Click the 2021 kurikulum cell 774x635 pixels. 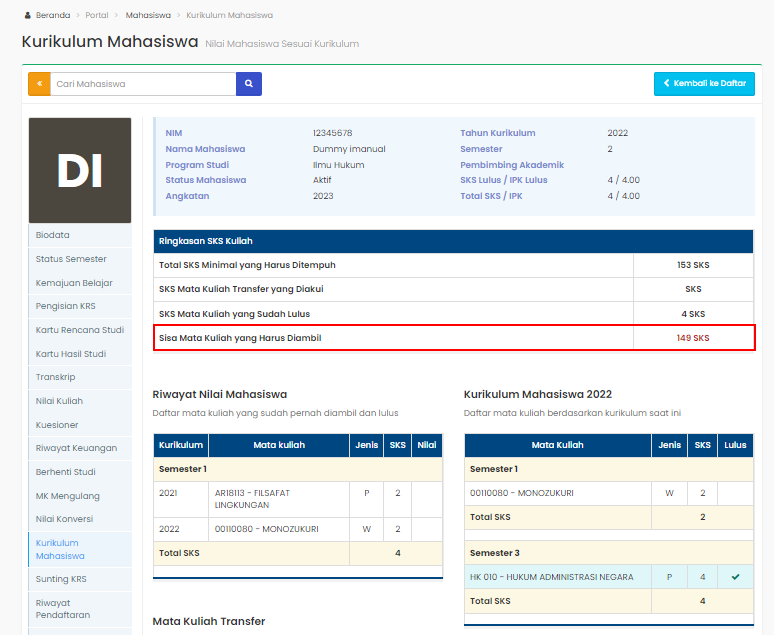click(x=181, y=499)
